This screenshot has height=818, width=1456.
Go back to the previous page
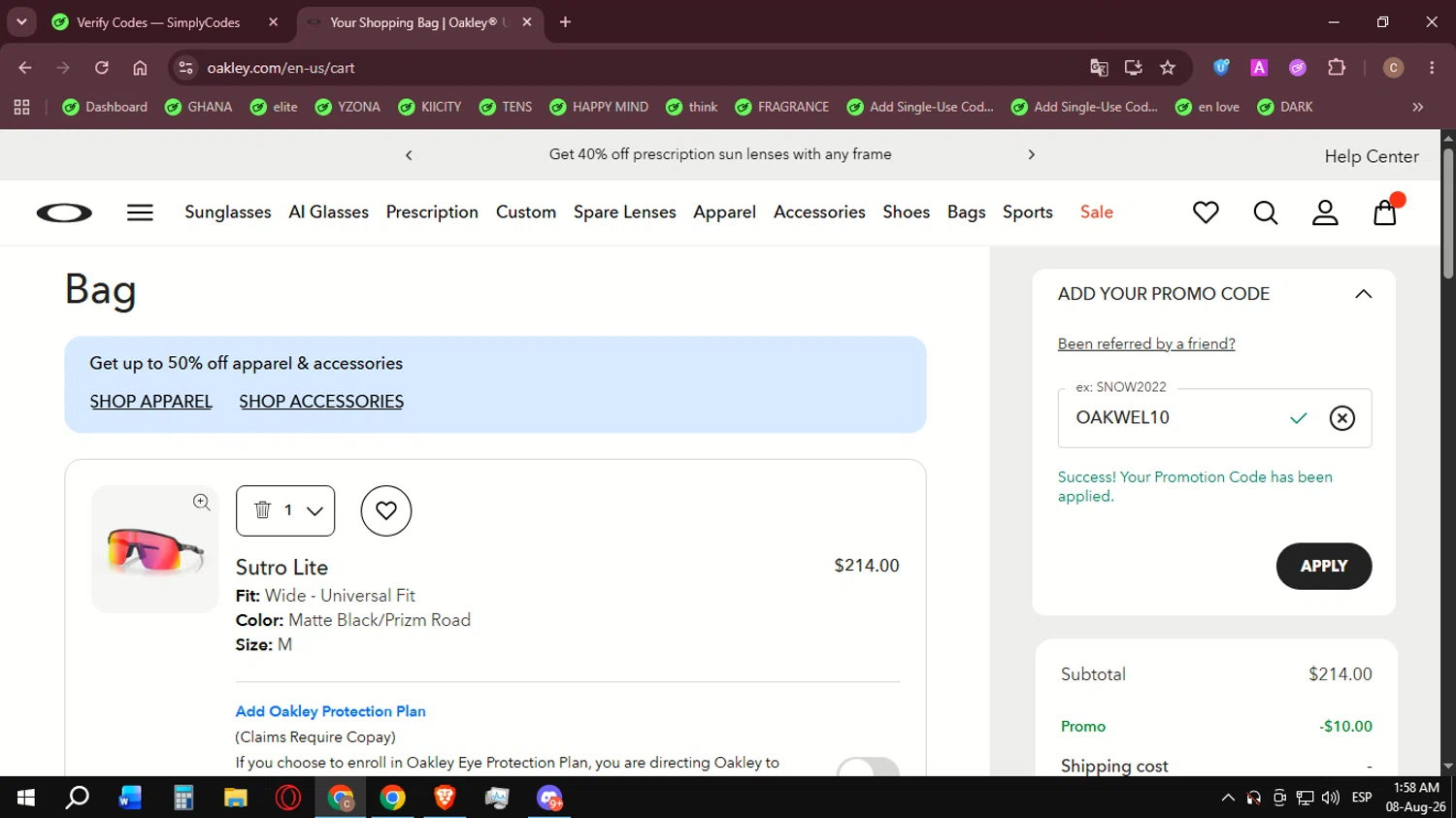click(25, 68)
